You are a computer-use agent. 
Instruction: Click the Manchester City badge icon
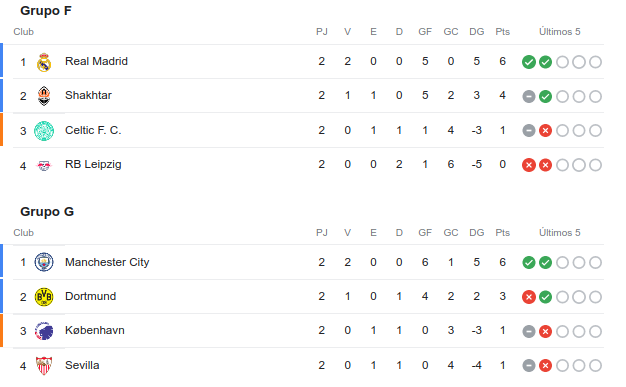(x=44, y=262)
